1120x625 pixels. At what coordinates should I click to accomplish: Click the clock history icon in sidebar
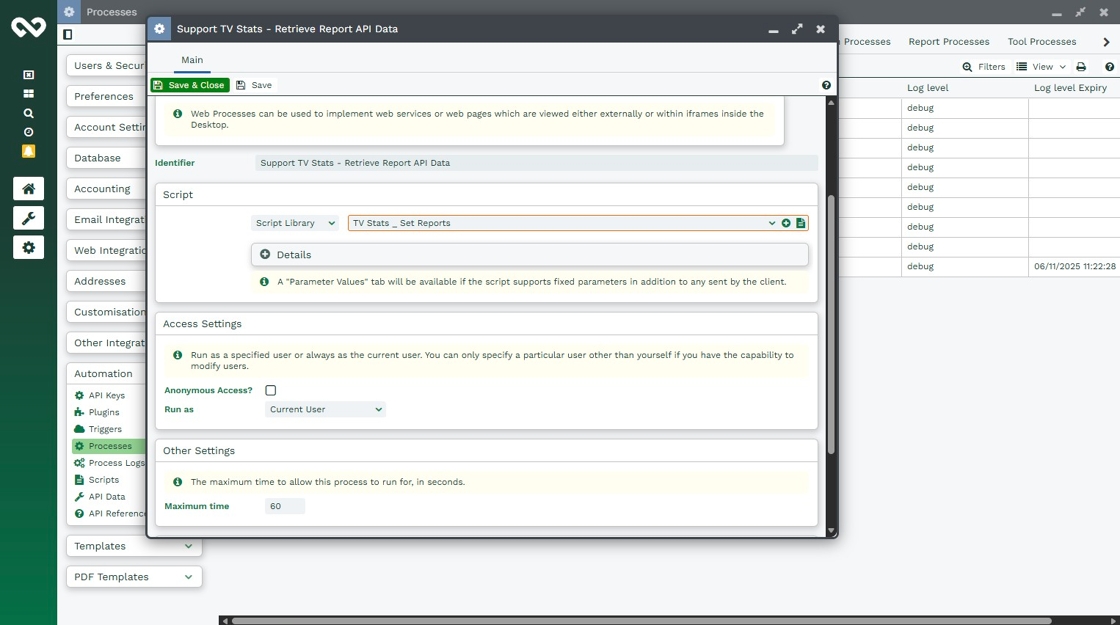tap(28, 132)
